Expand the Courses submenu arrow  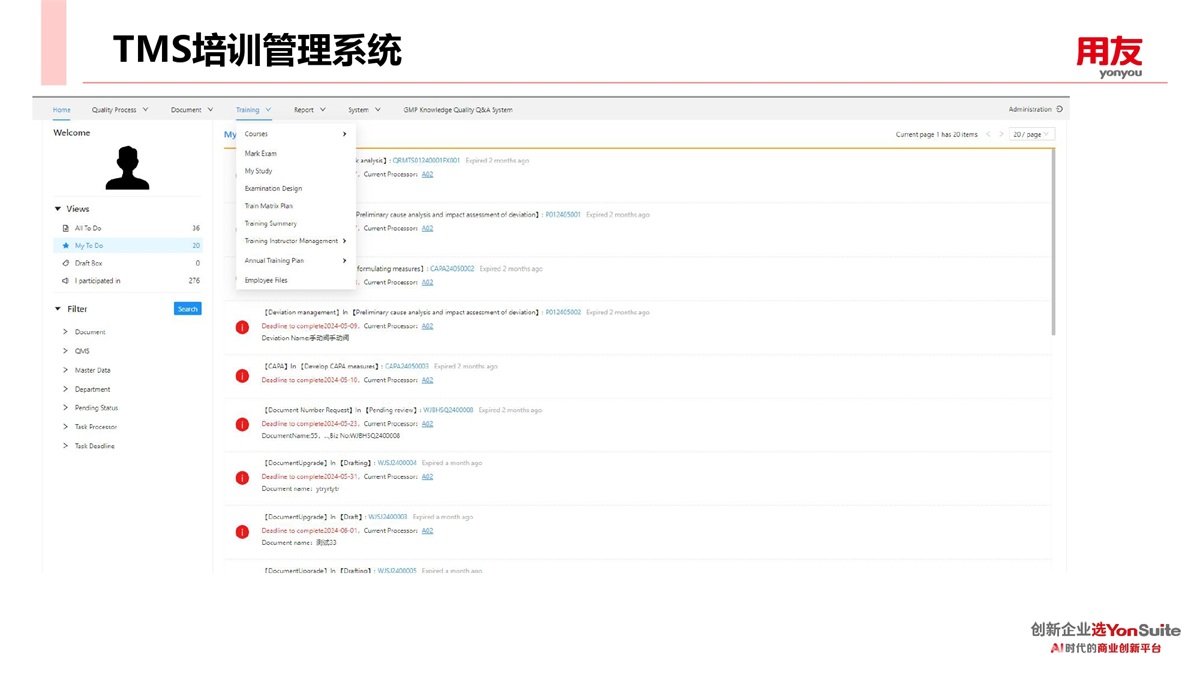[x=344, y=134]
